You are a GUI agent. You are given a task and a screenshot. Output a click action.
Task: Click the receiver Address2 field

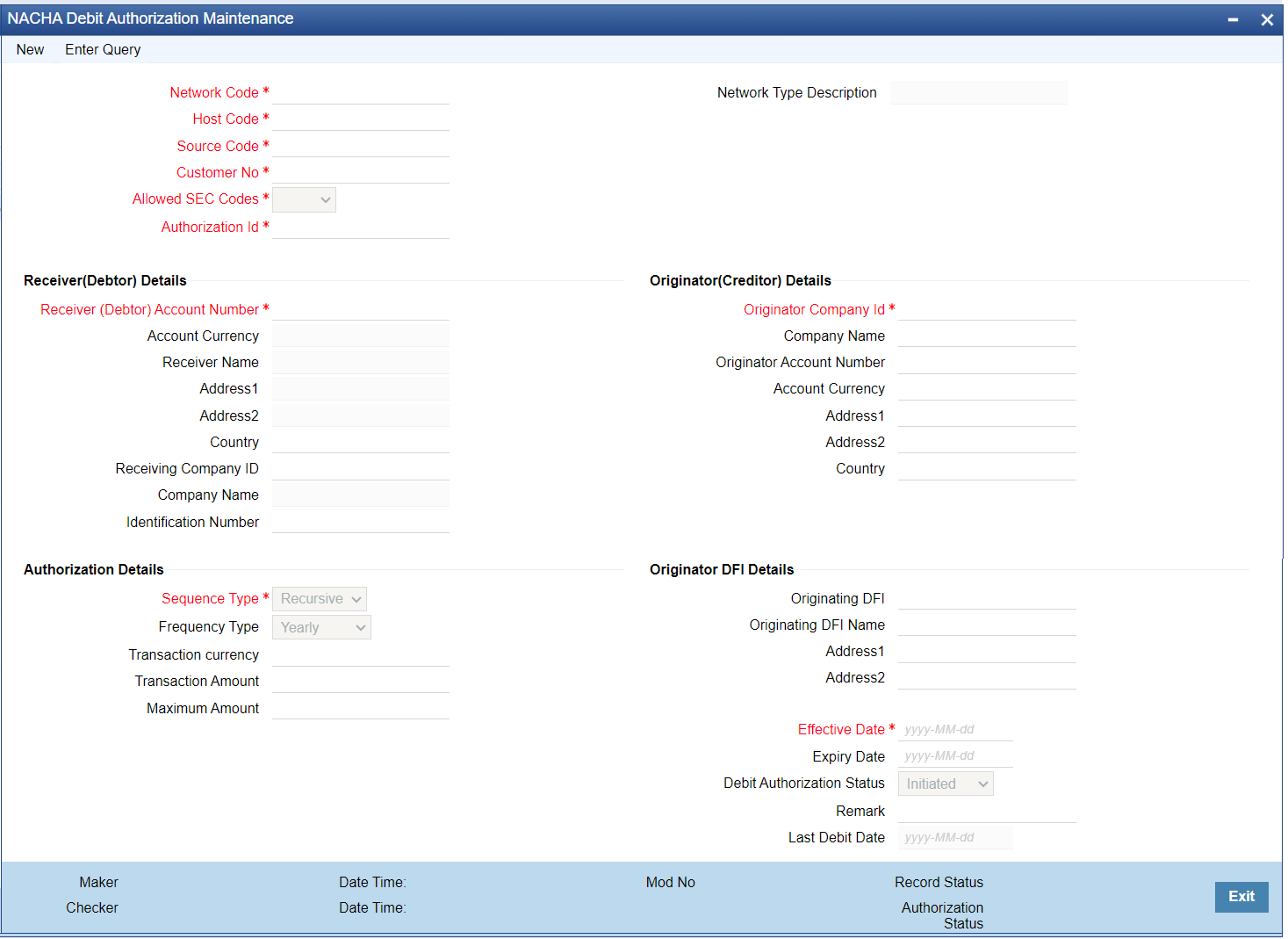[x=361, y=415]
